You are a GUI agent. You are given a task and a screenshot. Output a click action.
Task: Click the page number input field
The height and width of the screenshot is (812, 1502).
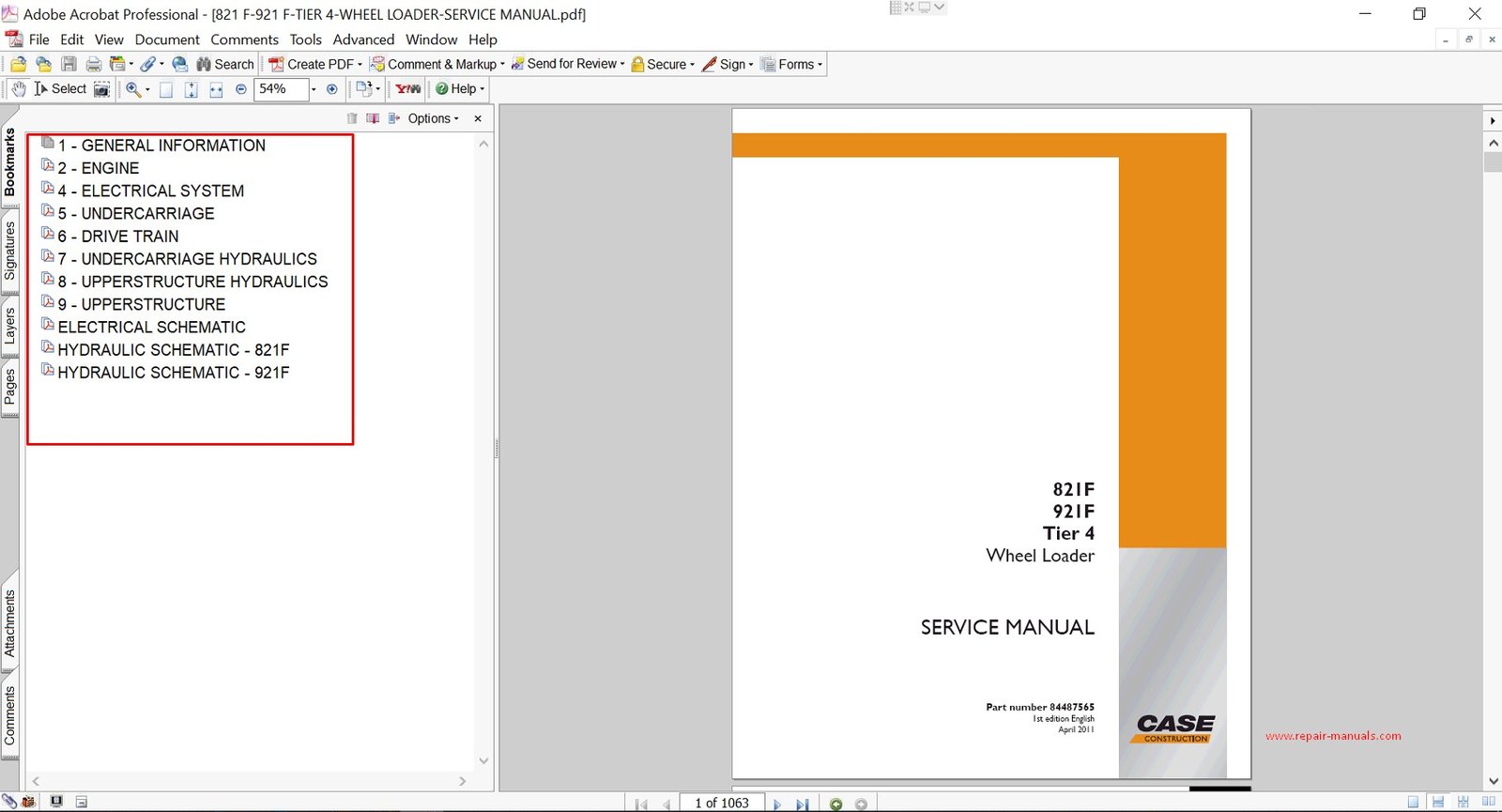point(721,804)
